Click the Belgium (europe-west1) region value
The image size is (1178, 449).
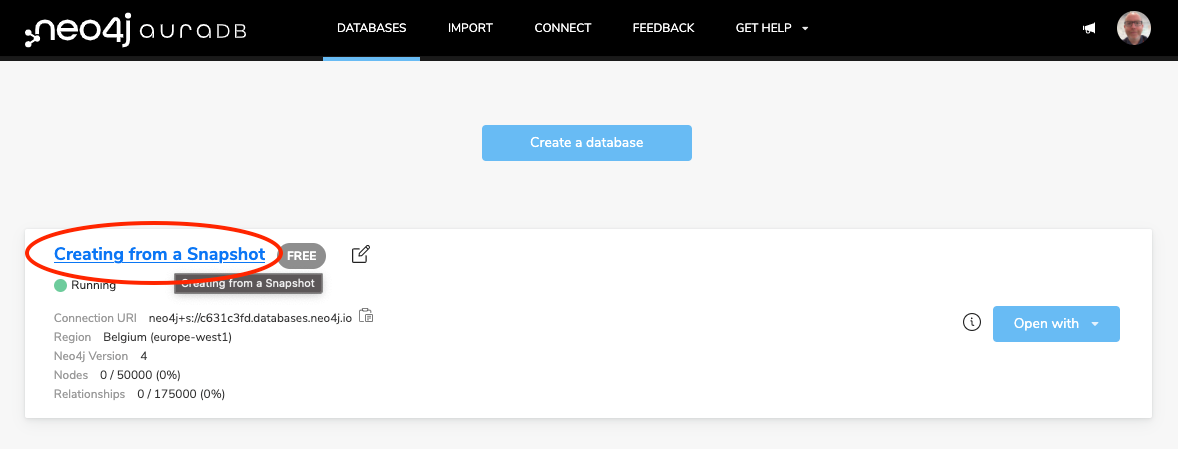click(x=168, y=337)
